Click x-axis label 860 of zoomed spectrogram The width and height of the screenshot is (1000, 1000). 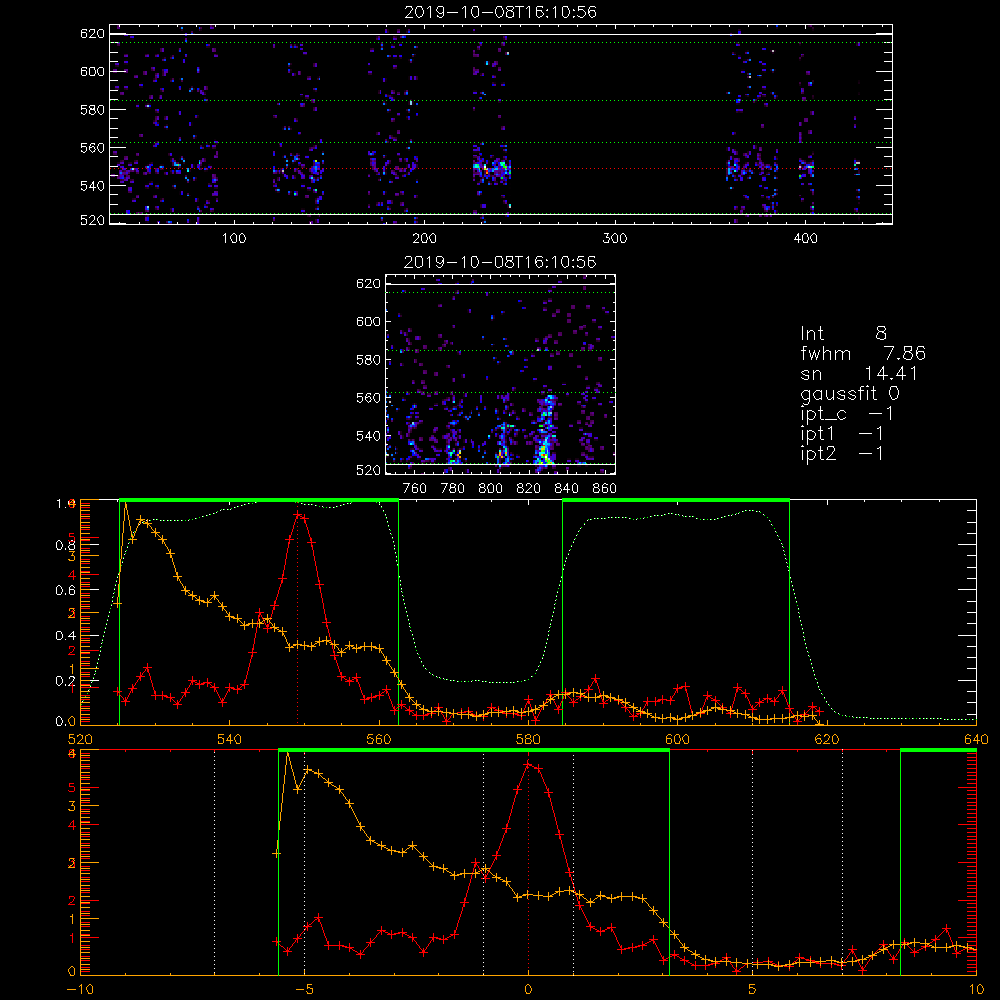(x=605, y=489)
